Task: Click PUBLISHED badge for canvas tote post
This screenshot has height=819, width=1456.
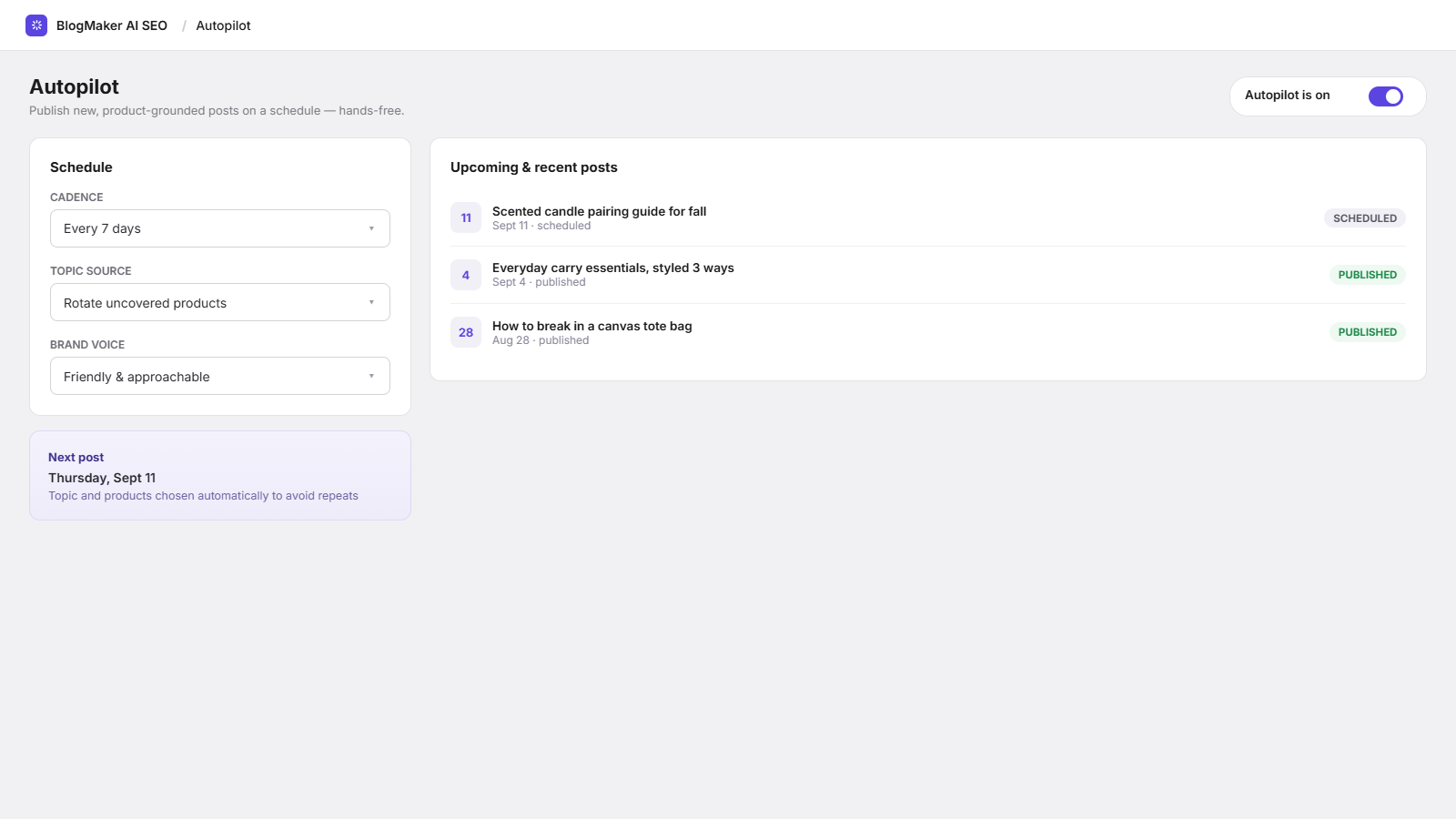Action: pos(1367,332)
